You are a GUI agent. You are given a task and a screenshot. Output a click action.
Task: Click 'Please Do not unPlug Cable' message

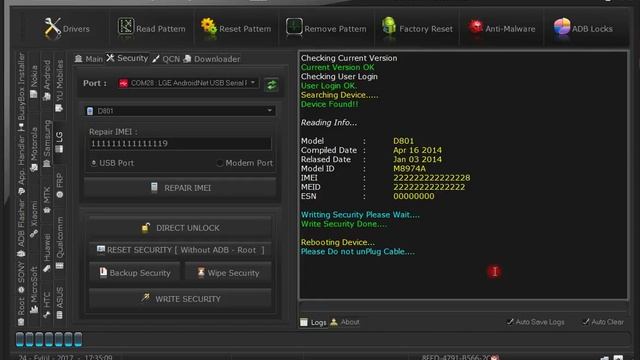click(358, 251)
